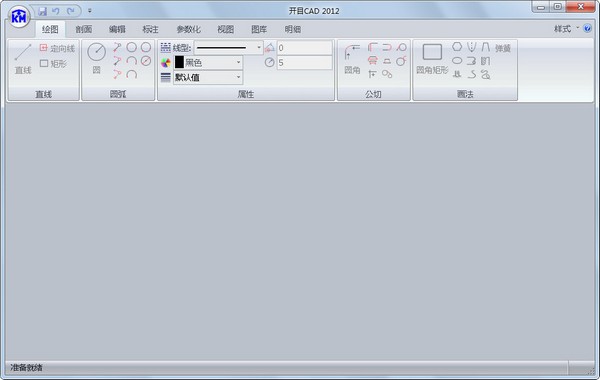
Task: Click the resize grip at status bar corner
Action: pos(592,371)
